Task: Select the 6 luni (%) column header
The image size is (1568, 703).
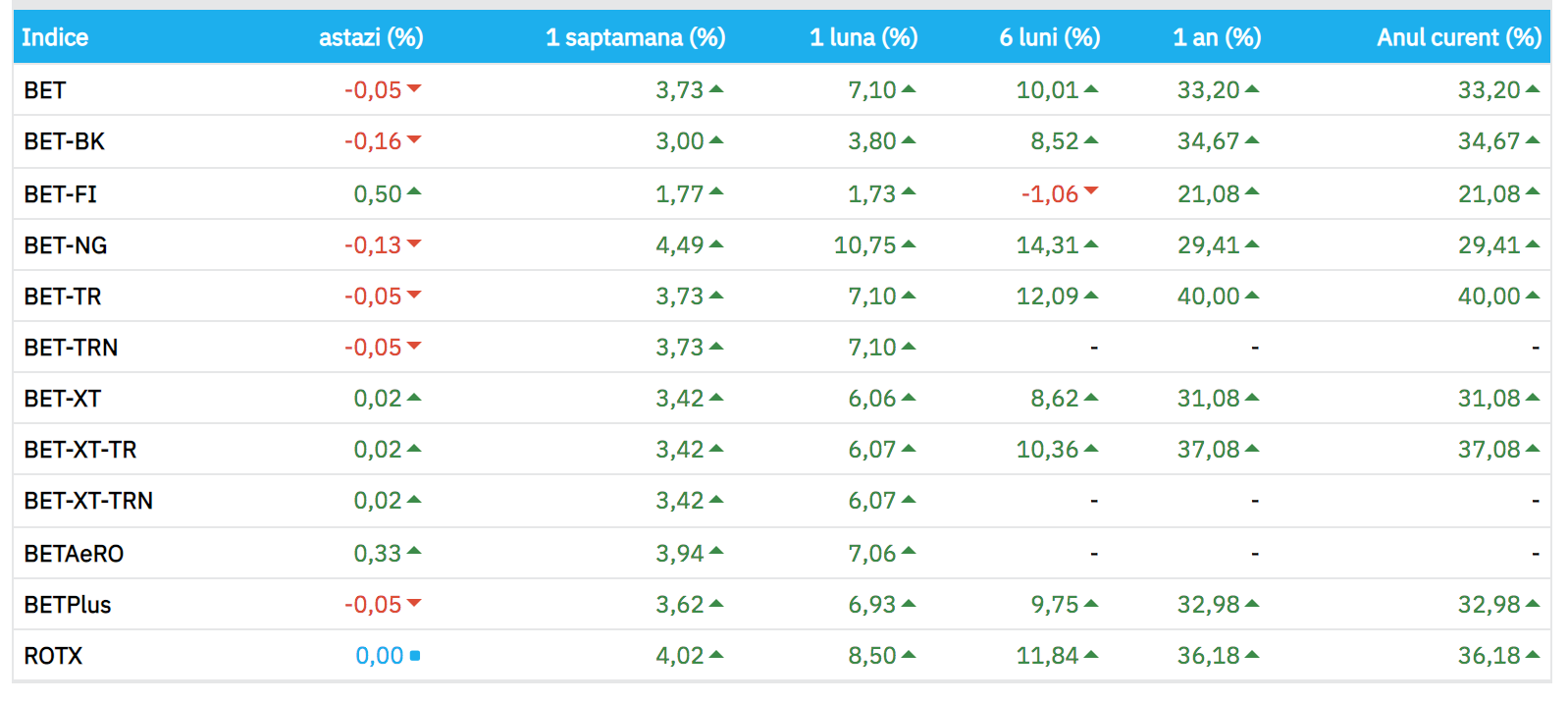Action: tap(1050, 37)
